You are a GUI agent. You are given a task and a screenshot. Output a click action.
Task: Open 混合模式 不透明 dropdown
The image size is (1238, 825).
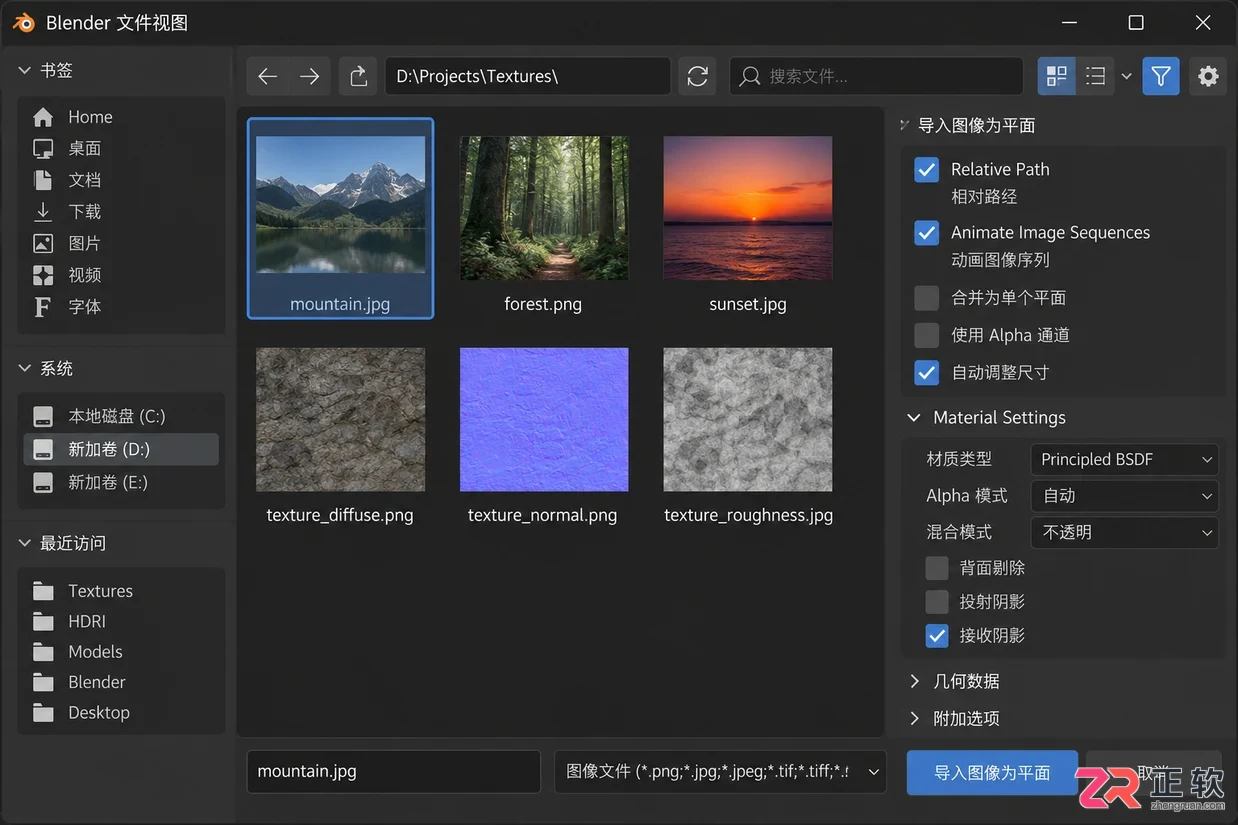(x=1125, y=533)
